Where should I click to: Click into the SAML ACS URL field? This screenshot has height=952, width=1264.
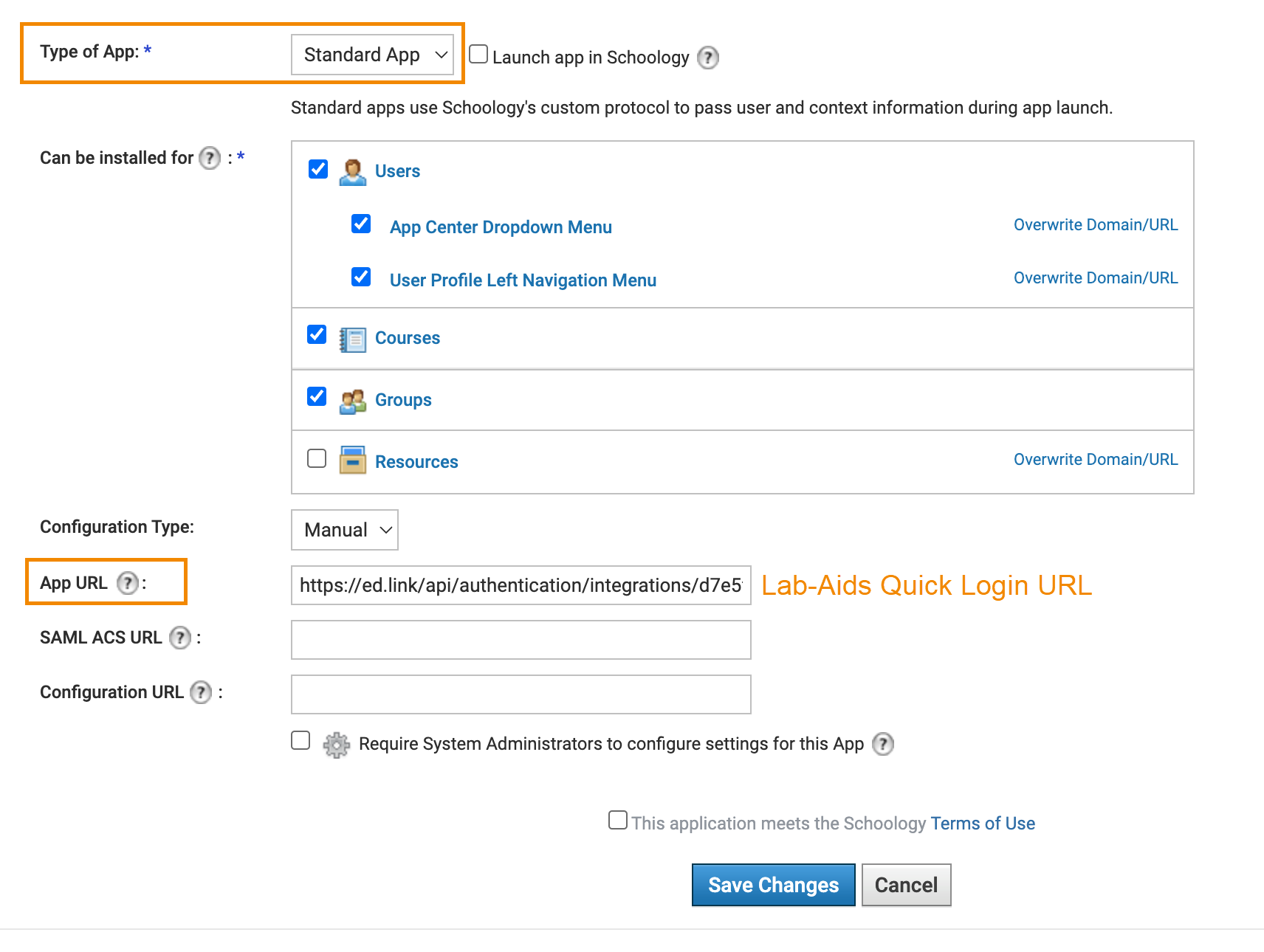point(521,640)
